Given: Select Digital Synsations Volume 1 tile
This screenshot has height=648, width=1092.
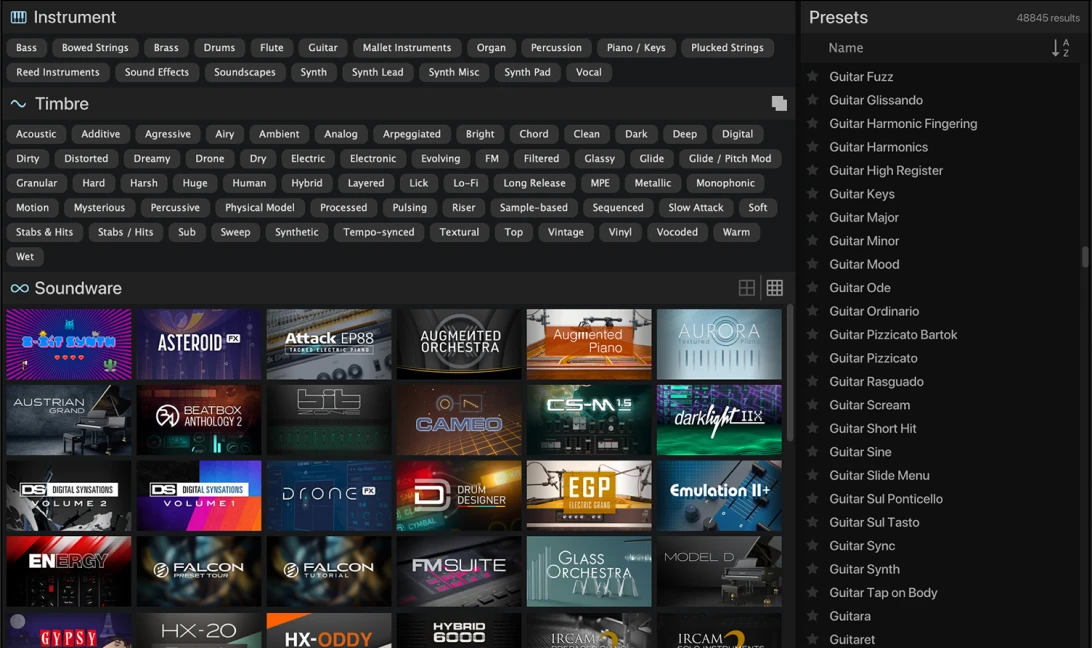Looking at the screenshot, I should (x=199, y=495).
